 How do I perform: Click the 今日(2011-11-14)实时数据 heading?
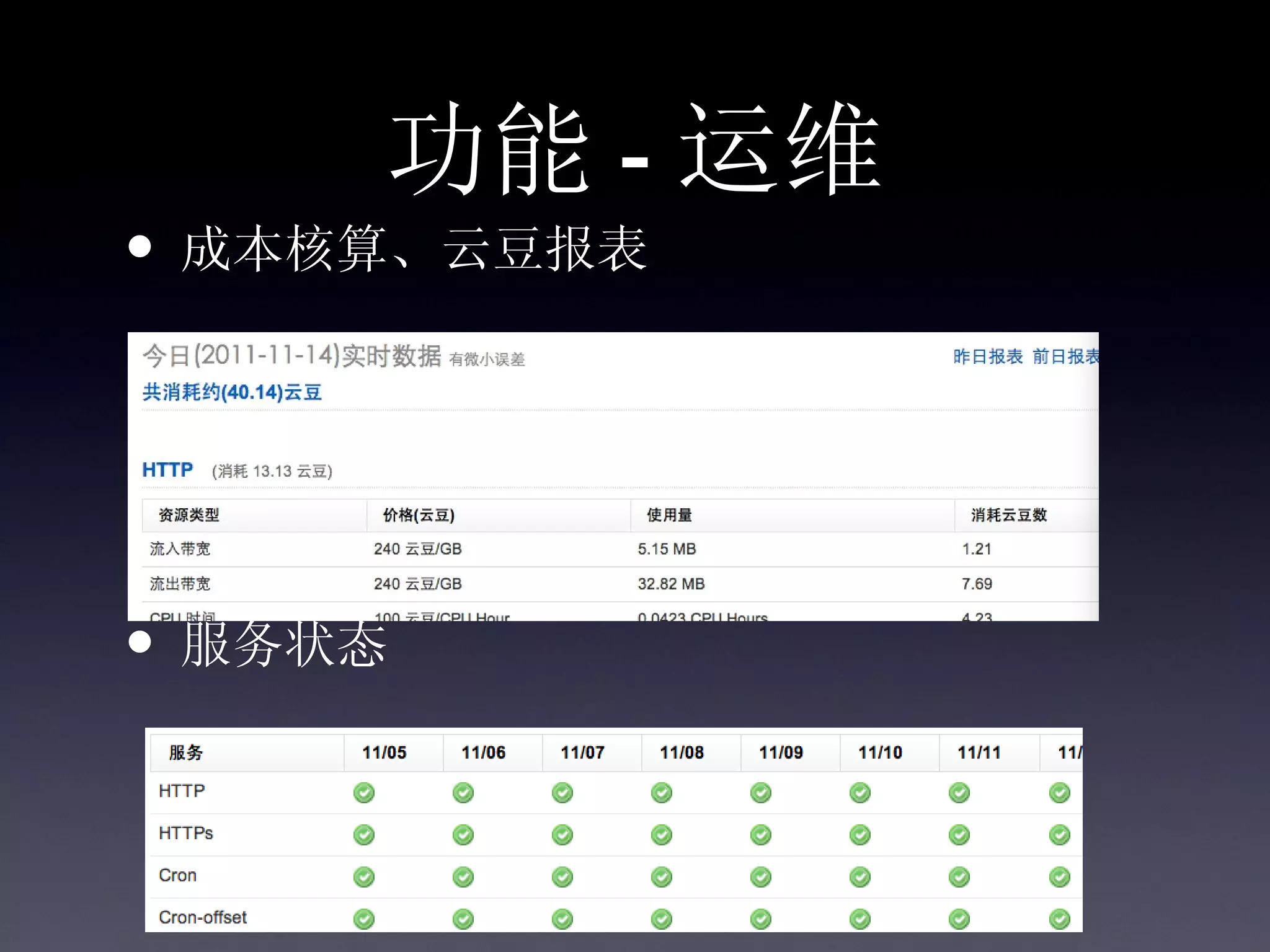[292, 356]
